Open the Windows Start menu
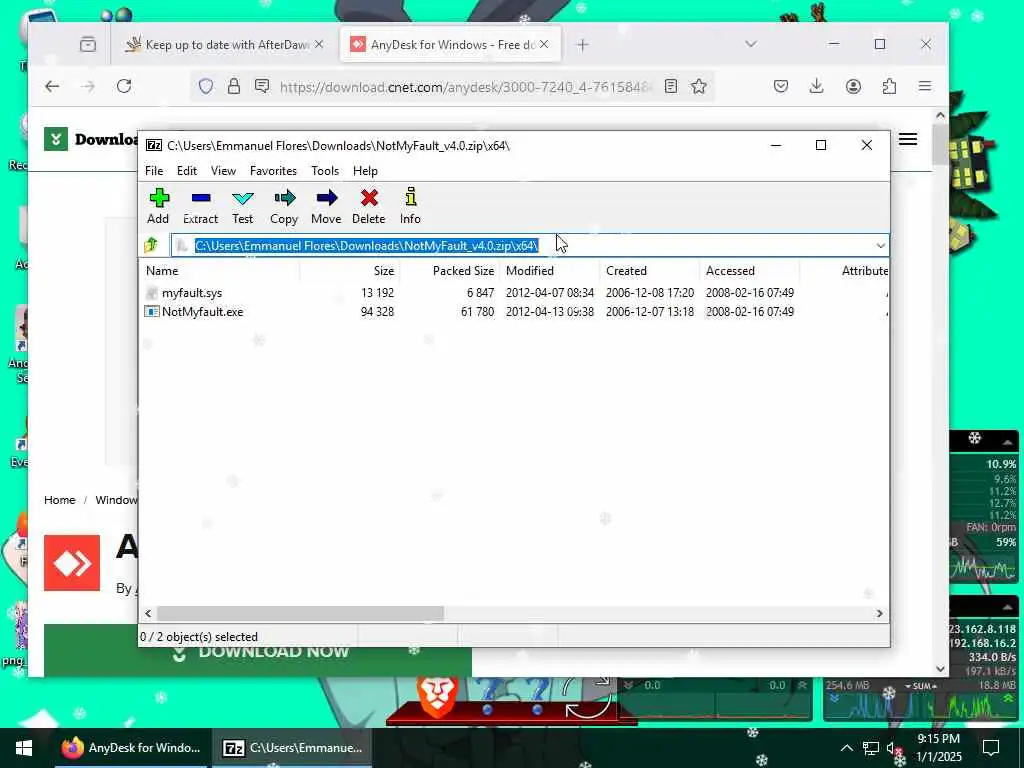 [x=24, y=748]
